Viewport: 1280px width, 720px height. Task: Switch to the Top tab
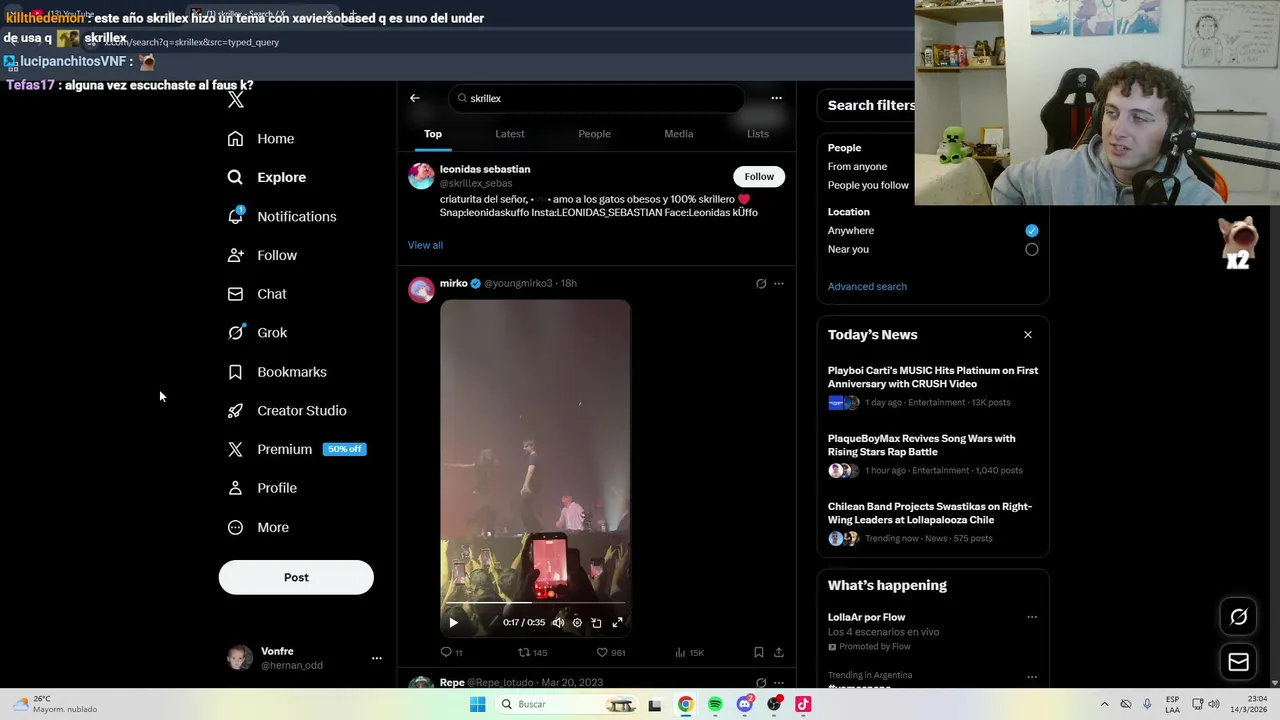click(x=433, y=134)
